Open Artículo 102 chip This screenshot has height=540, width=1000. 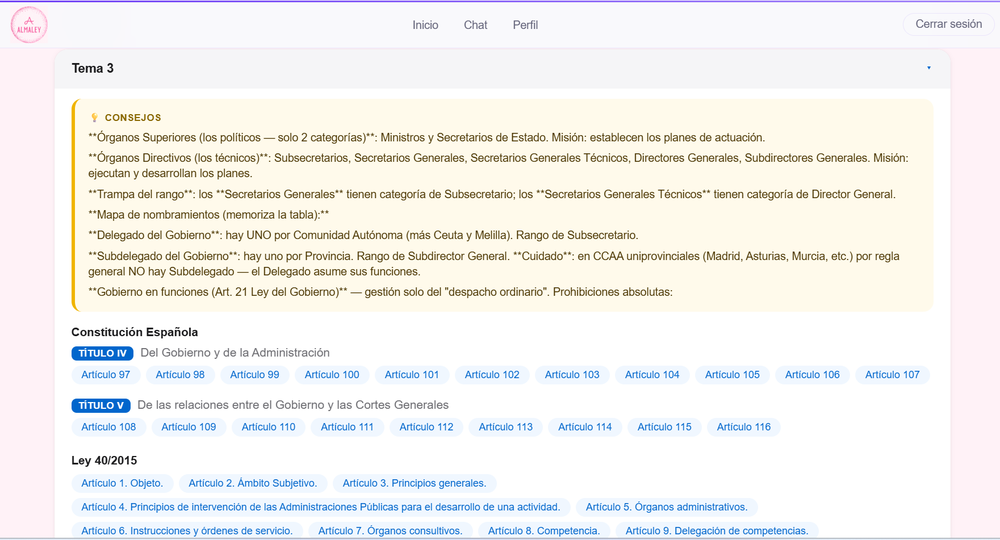coord(492,375)
